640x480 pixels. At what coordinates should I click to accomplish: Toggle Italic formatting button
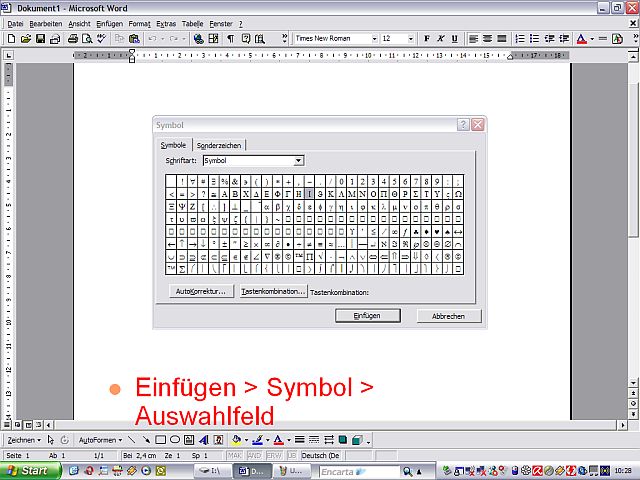pos(441,39)
